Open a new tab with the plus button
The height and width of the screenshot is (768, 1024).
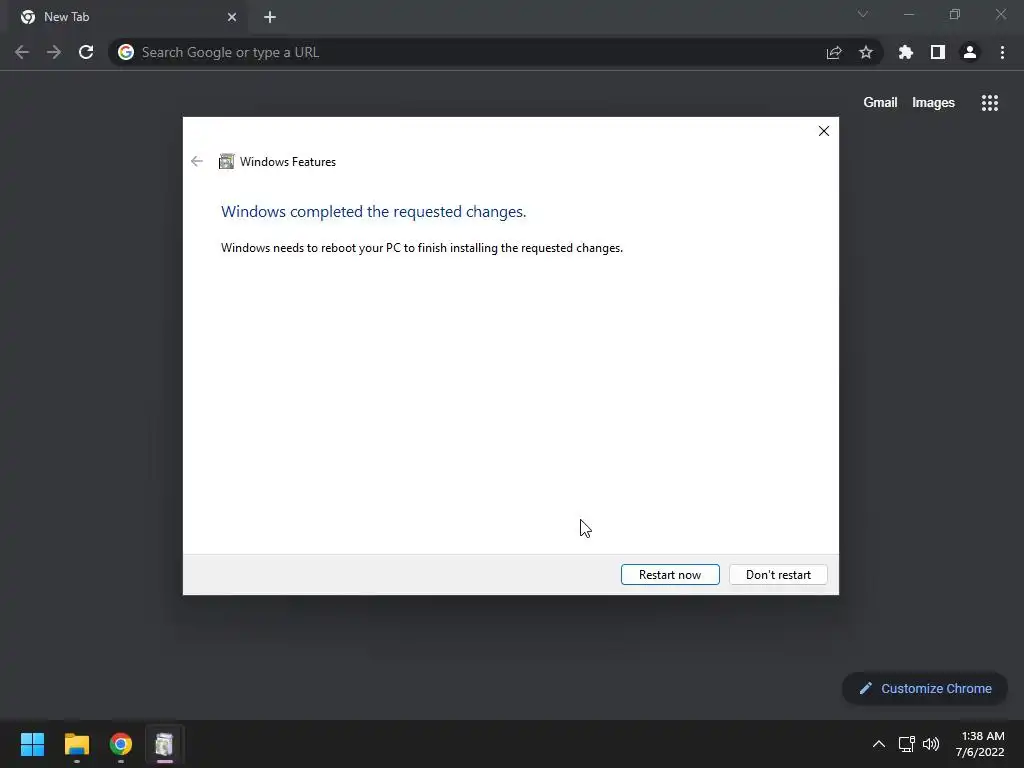coord(270,17)
